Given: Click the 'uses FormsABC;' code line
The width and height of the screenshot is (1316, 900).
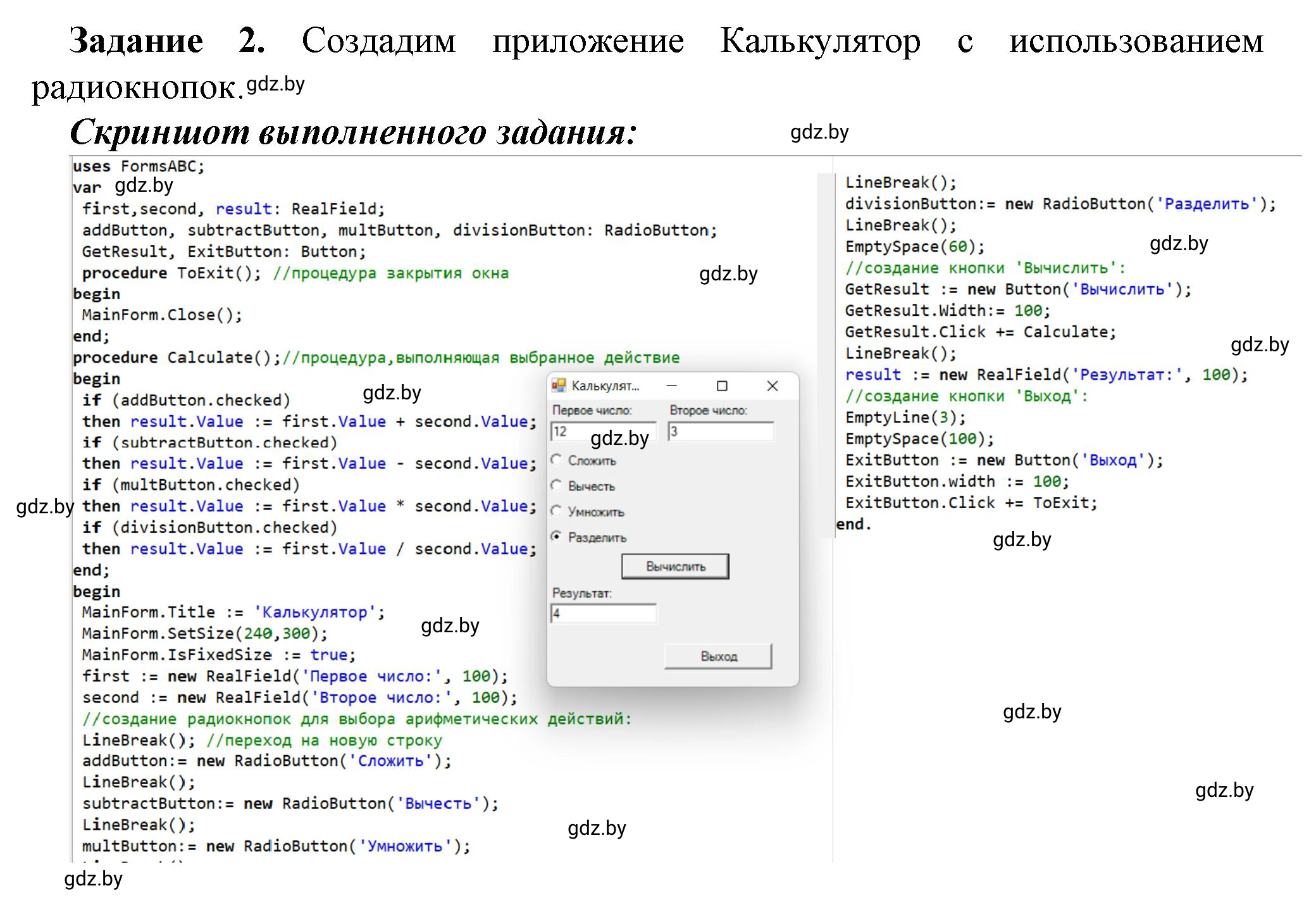Looking at the screenshot, I should click(x=139, y=166).
